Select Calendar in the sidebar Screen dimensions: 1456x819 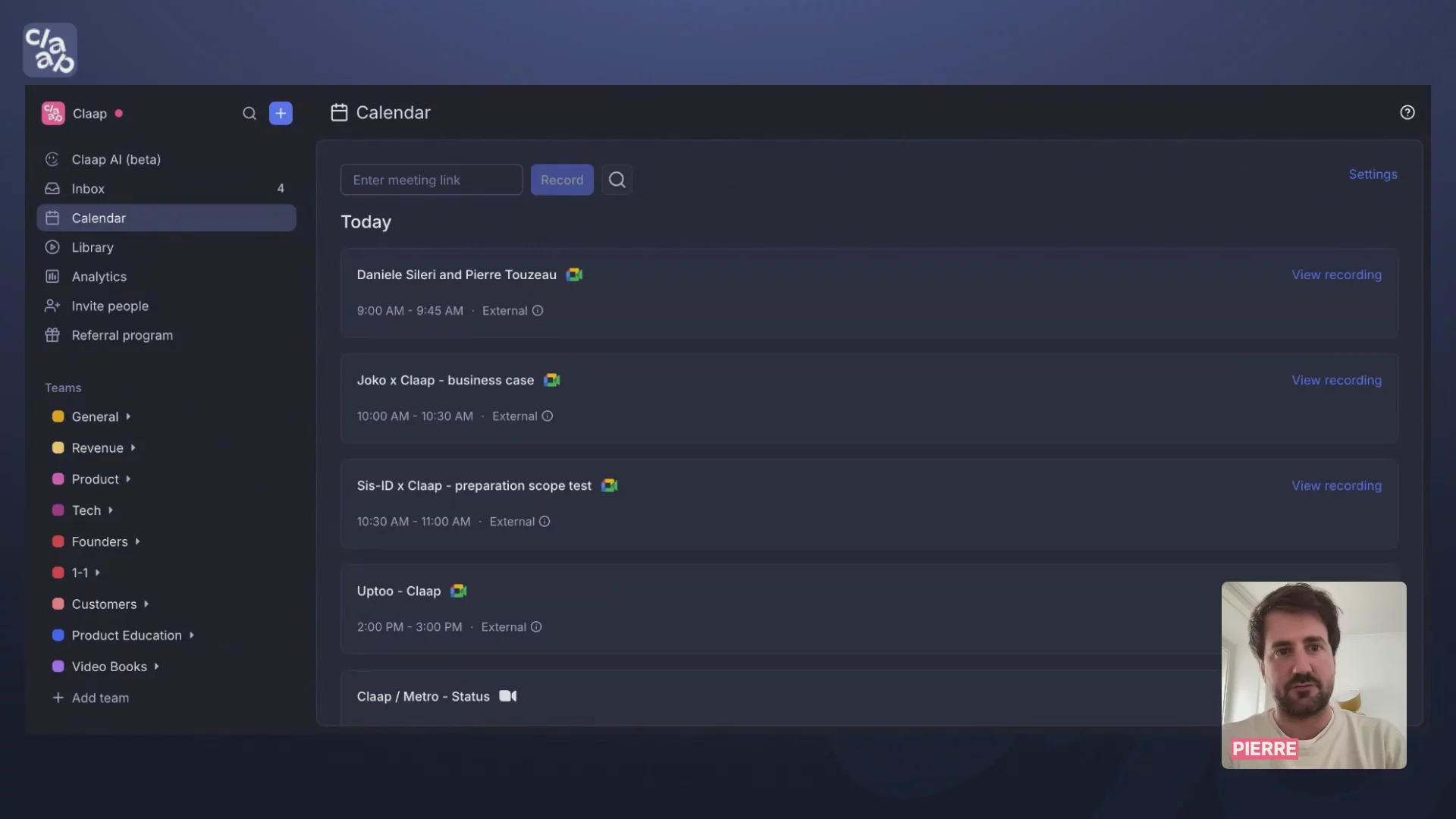[x=166, y=218]
